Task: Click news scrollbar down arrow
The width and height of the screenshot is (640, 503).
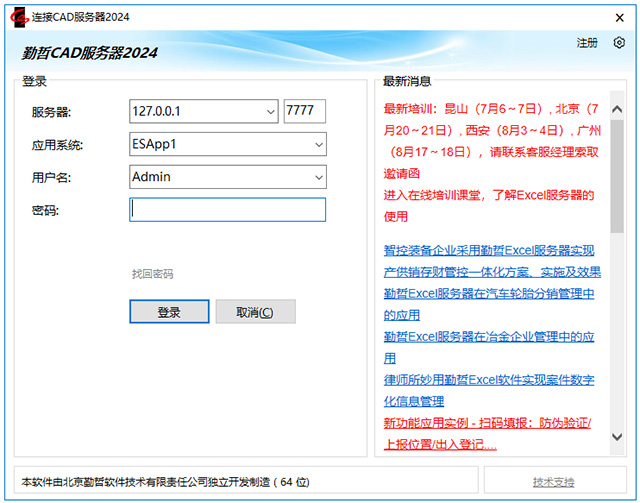Action: [x=617, y=437]
